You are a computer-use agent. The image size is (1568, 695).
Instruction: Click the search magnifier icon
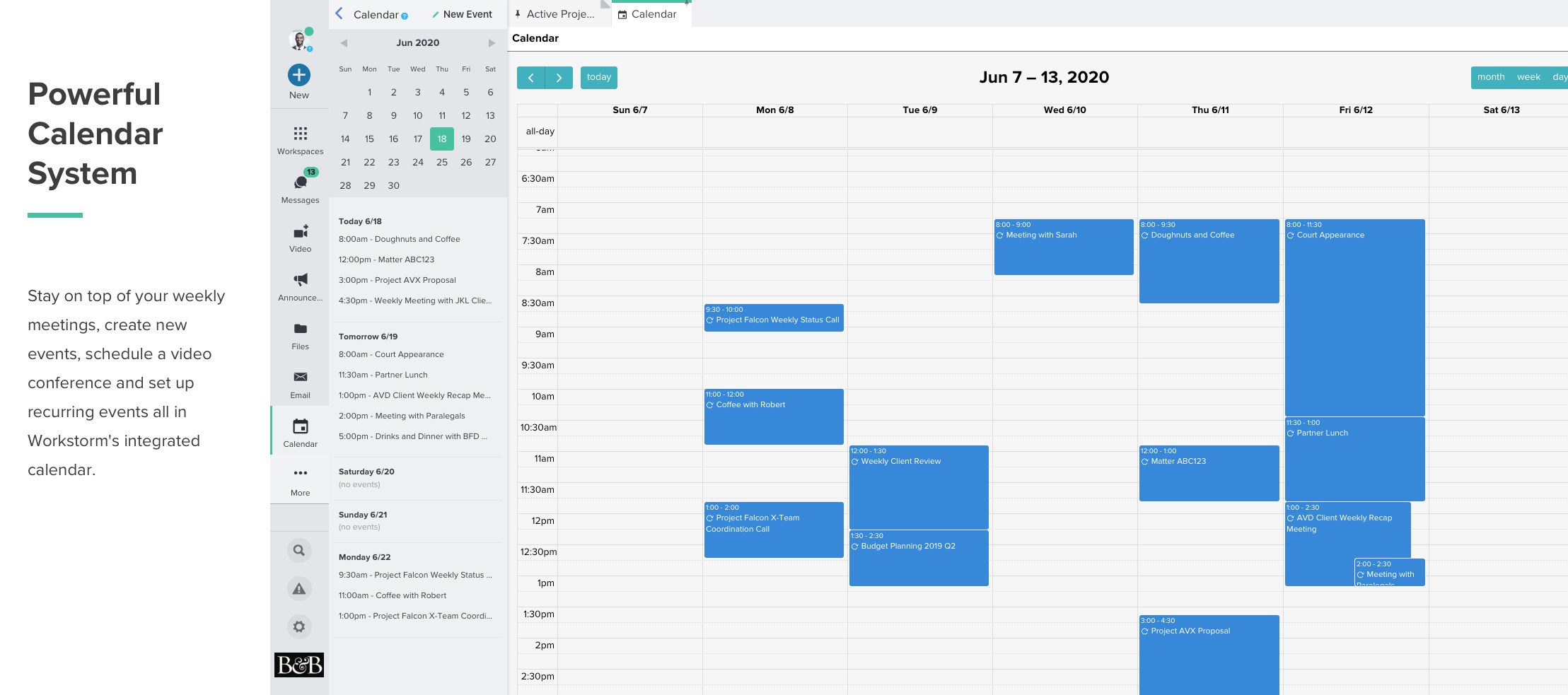click(x=299, y=550)
